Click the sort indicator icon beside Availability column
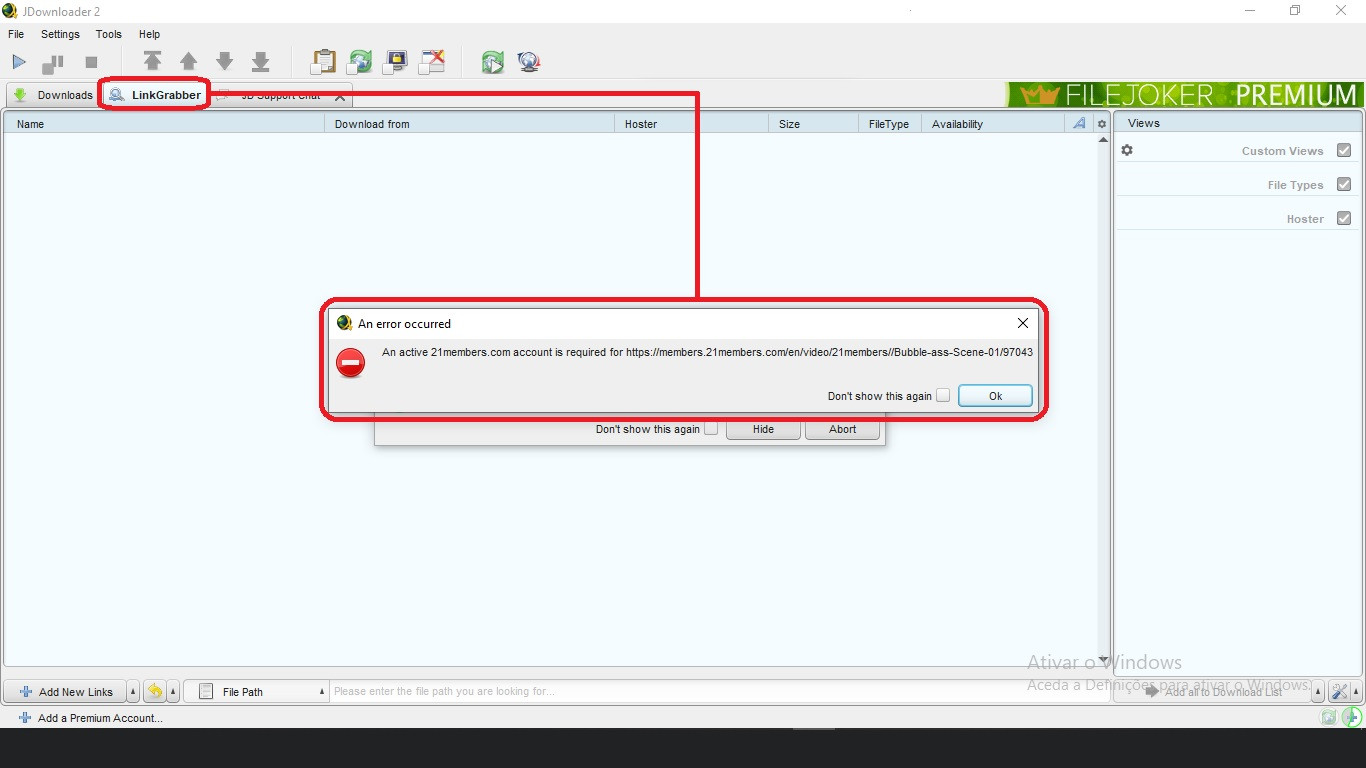Image resolution: width=1366 pixels, height=768 pixels. click(1079, 124)
